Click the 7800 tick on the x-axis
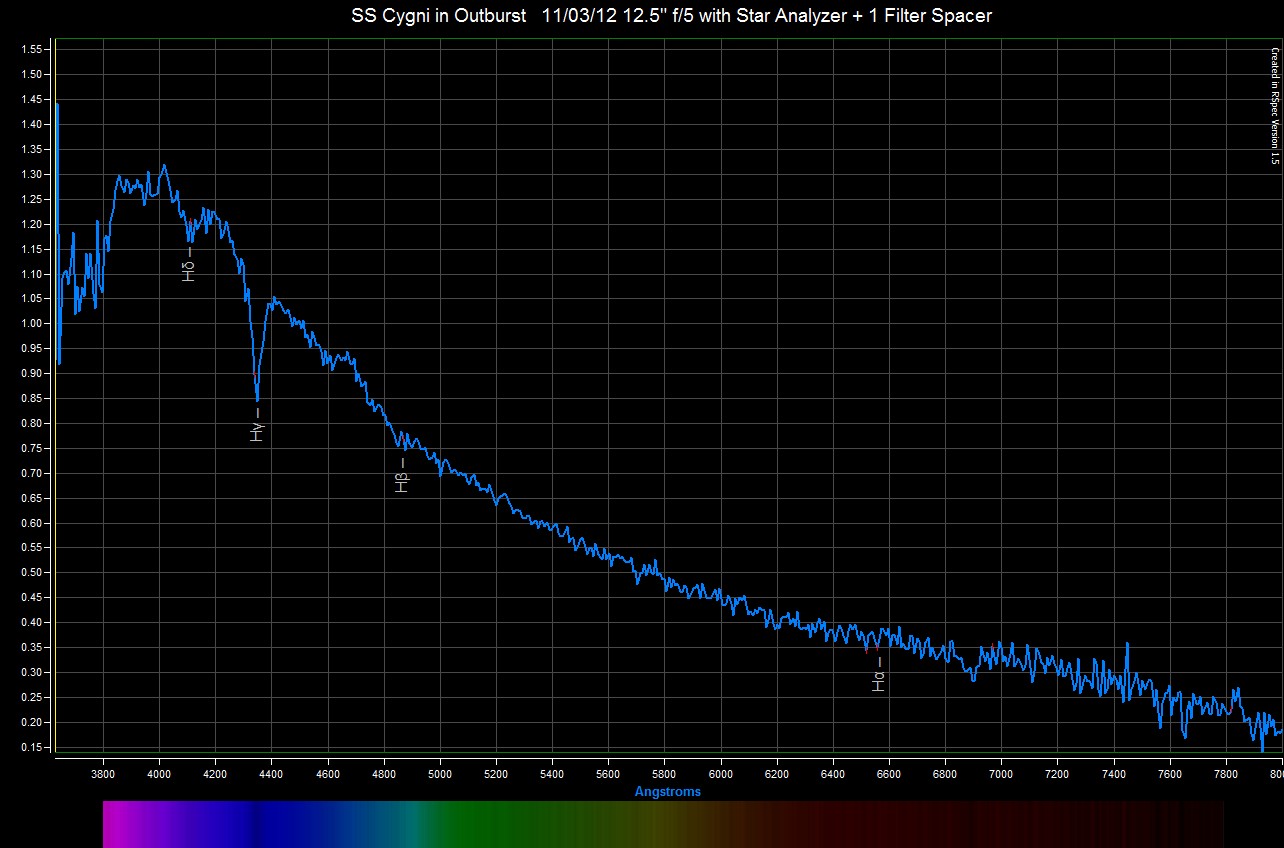 (1227, 773)
